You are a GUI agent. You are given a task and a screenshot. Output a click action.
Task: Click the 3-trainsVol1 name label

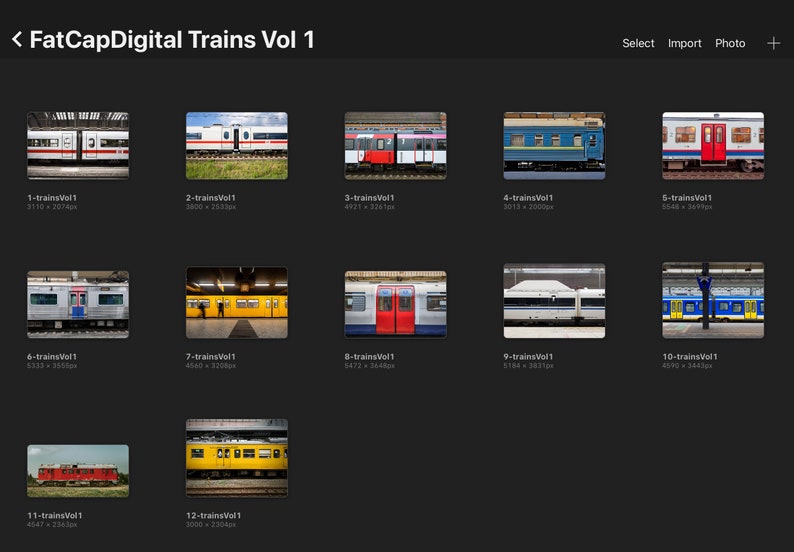tap(370, 198)
